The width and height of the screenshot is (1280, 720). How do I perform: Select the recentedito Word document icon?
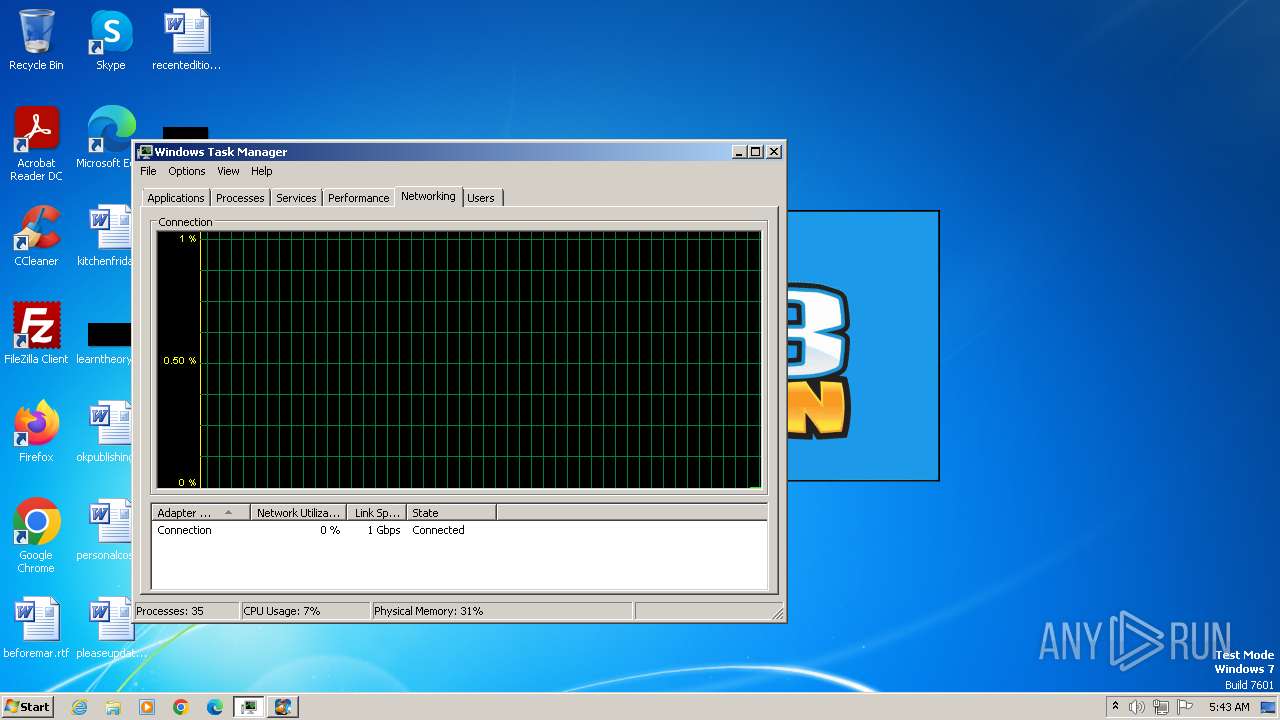point(186,40)
